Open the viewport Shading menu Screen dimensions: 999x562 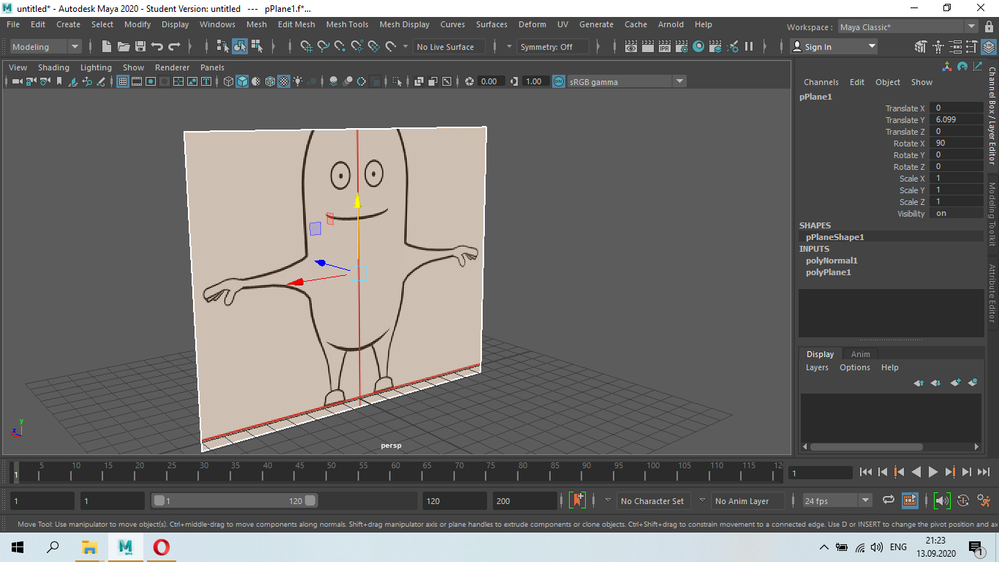tap(54, 67)
